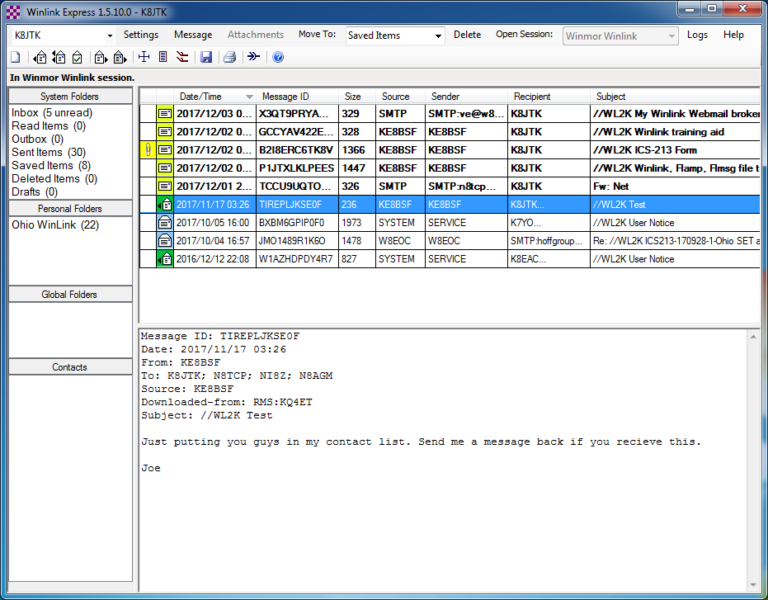Open the Logs menu
The image size is (768, 600).
pyautogui.click(x=697, y=35)
